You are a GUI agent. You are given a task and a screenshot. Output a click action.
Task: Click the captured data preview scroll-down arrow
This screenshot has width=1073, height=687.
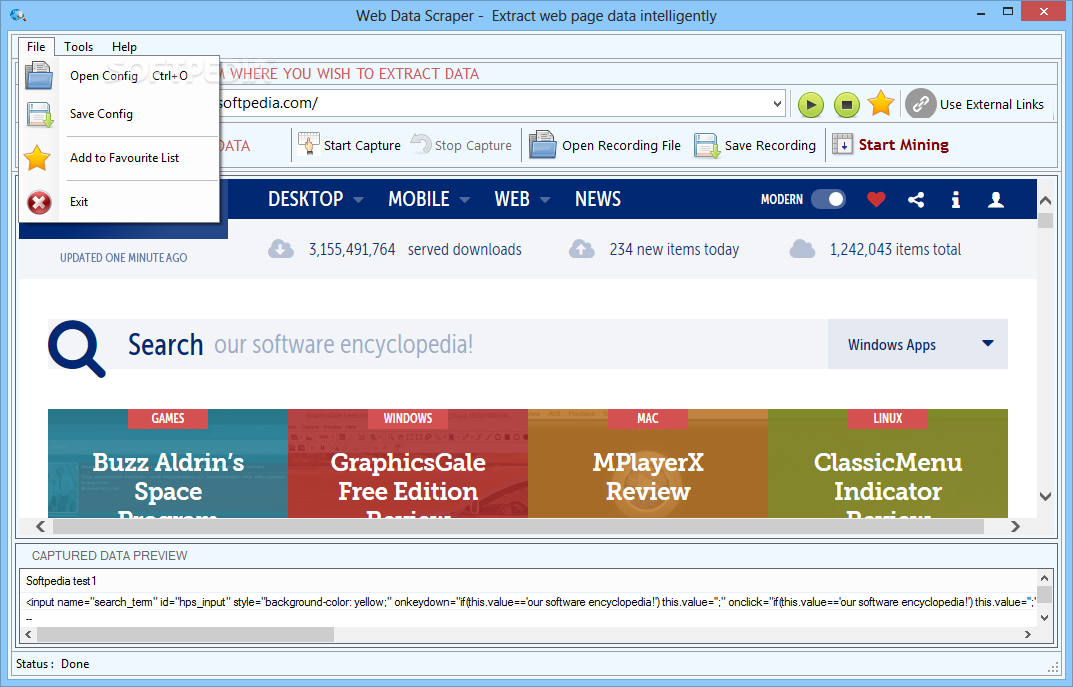click(1044, 617)
